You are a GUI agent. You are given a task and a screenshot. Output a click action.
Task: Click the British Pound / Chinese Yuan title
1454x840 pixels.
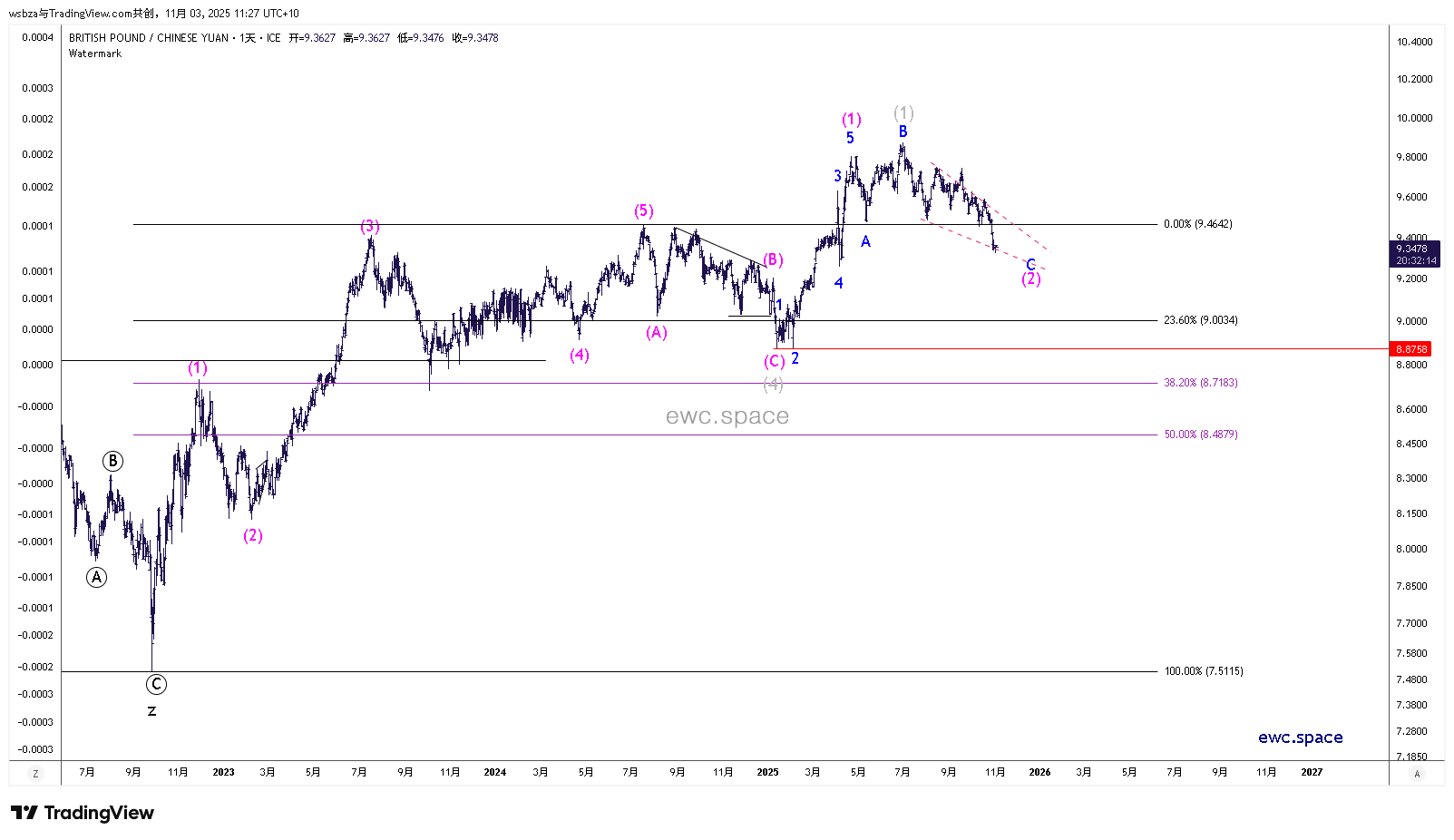149,38
